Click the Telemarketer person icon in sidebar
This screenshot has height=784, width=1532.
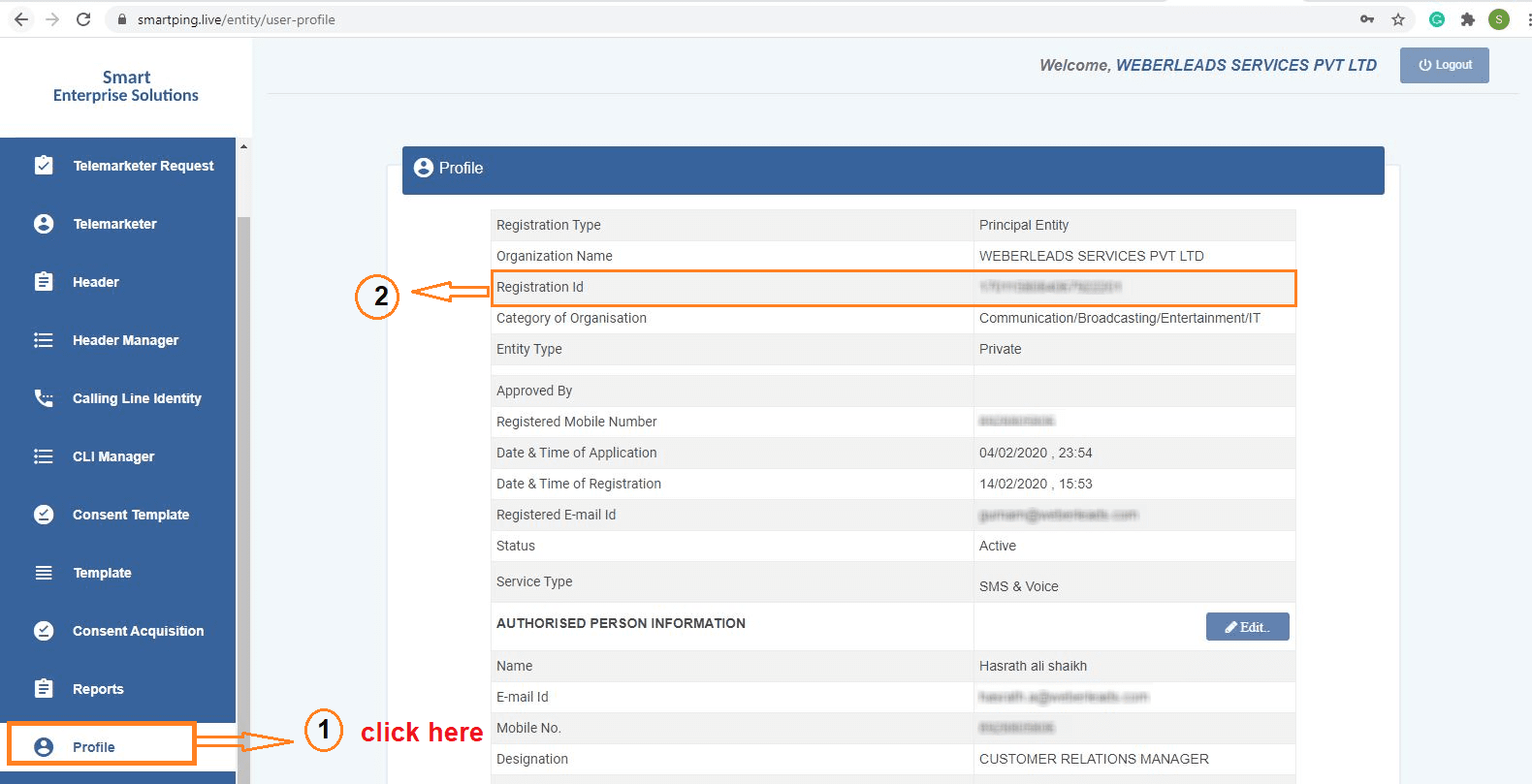coord(44,224)
